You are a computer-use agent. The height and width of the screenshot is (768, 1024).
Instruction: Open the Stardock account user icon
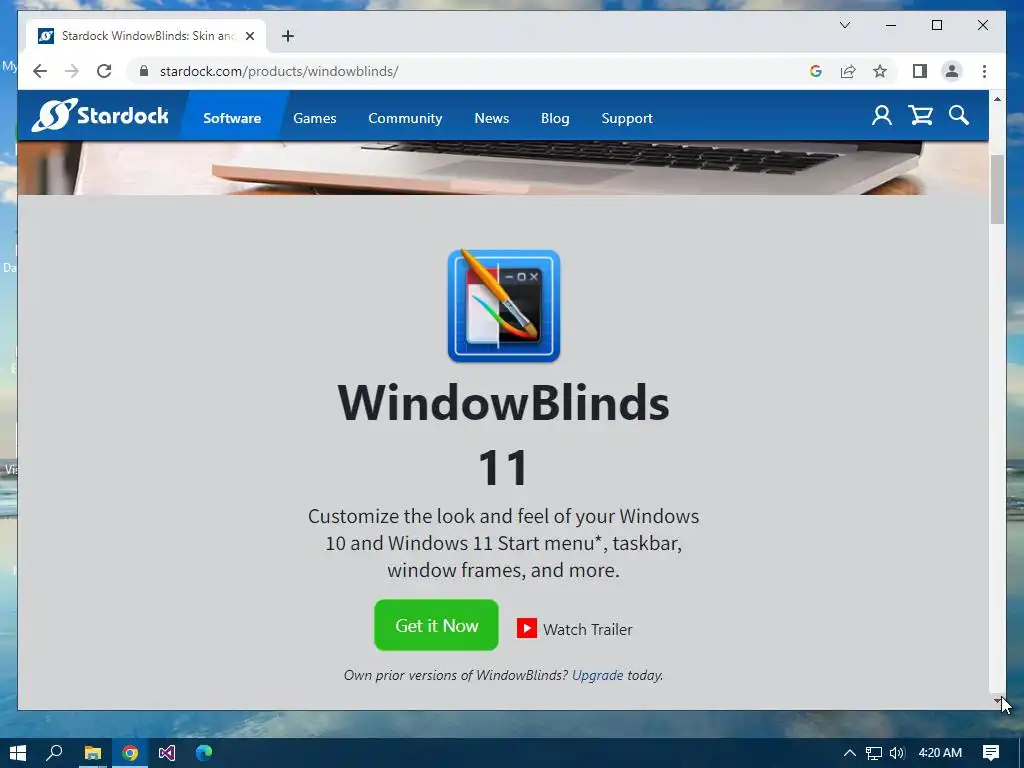tap(882, 116)
